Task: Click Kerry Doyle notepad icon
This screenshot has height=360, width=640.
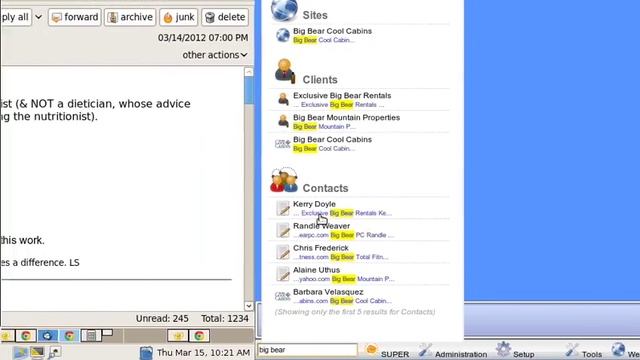Action: [x=282, y=208]
